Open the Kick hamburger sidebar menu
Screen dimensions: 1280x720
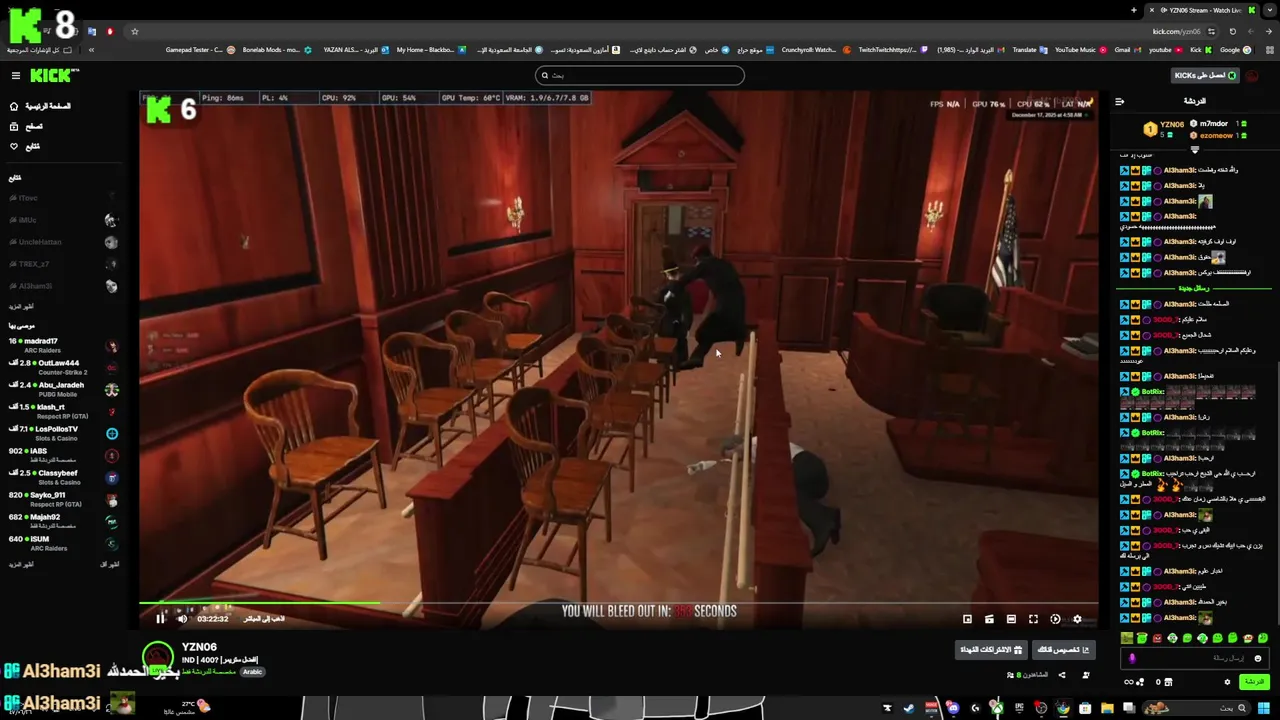pyautogui.click(x=15, y=75)
